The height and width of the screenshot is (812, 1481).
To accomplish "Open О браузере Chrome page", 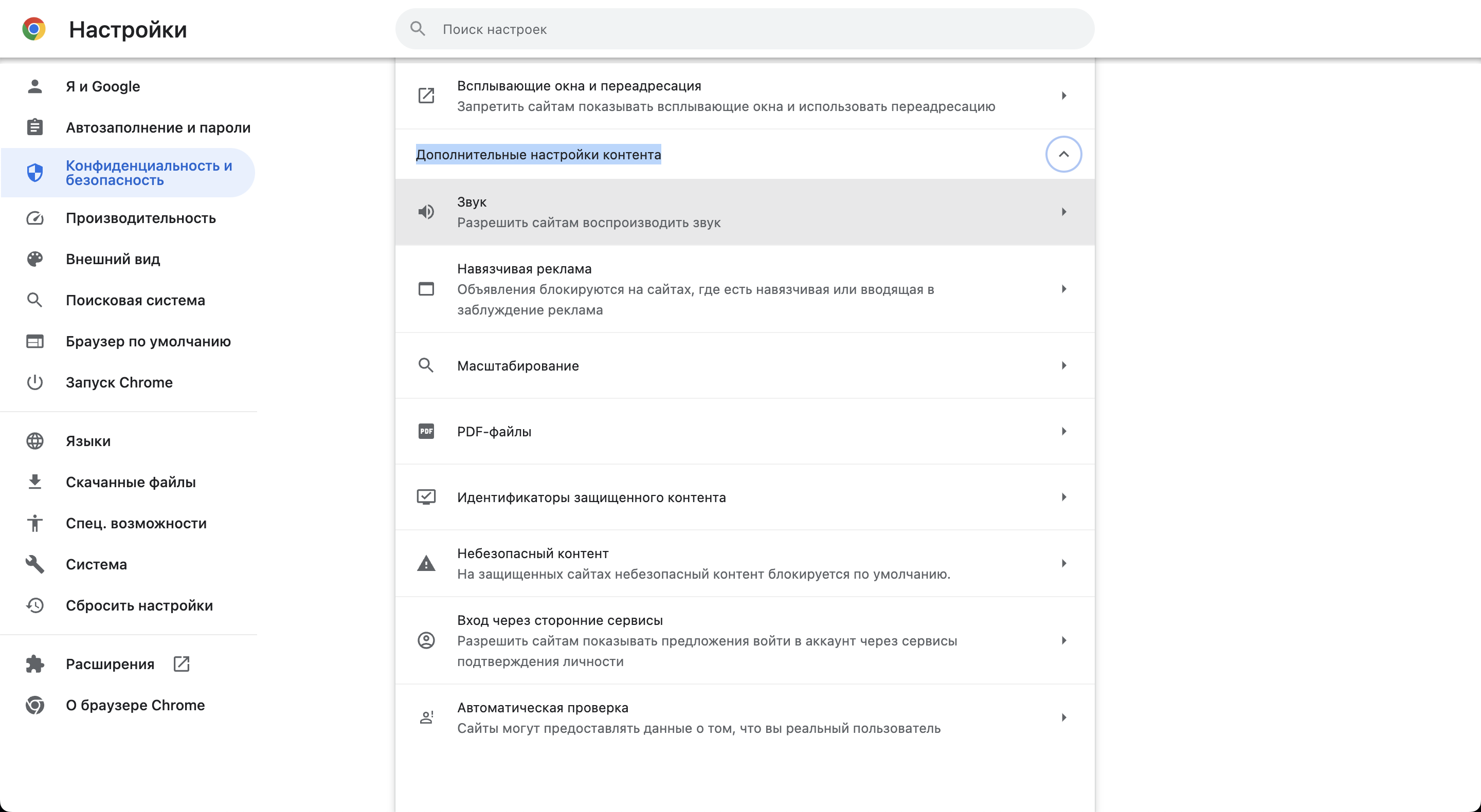I will click(135, 705).
